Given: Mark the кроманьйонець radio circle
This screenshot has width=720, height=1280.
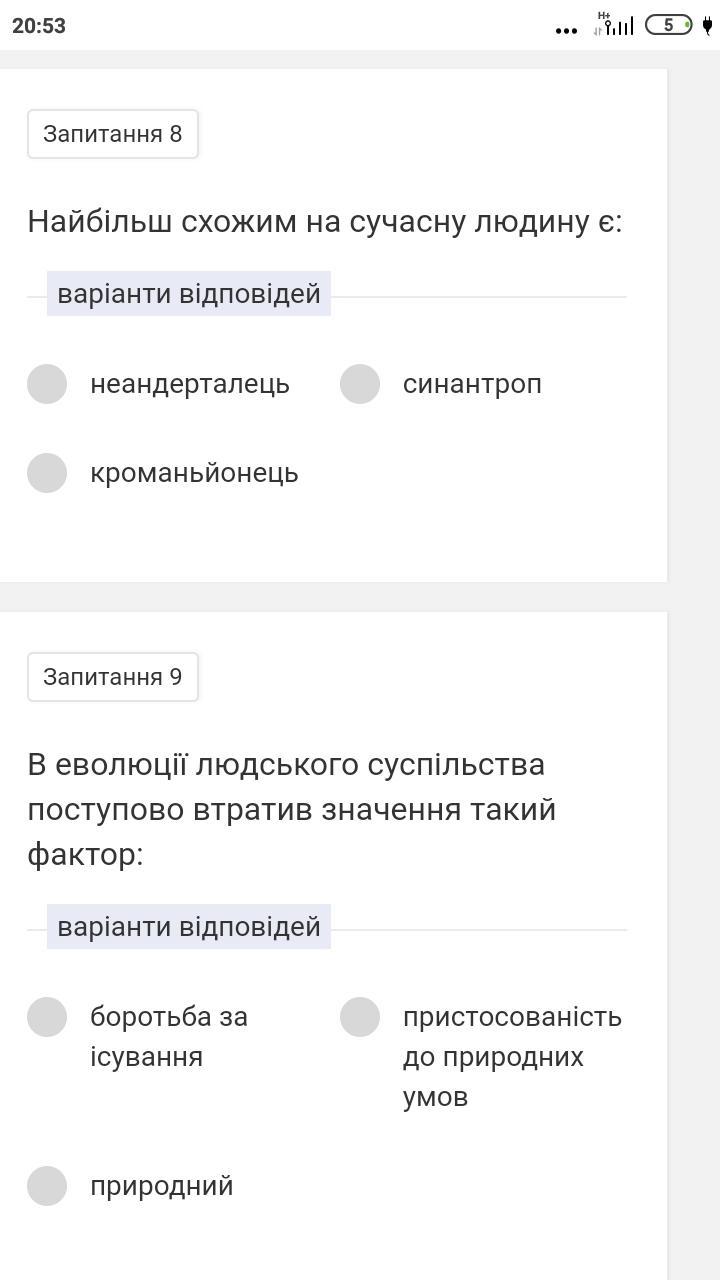Looking at the screenshot, I should [47, 473].
